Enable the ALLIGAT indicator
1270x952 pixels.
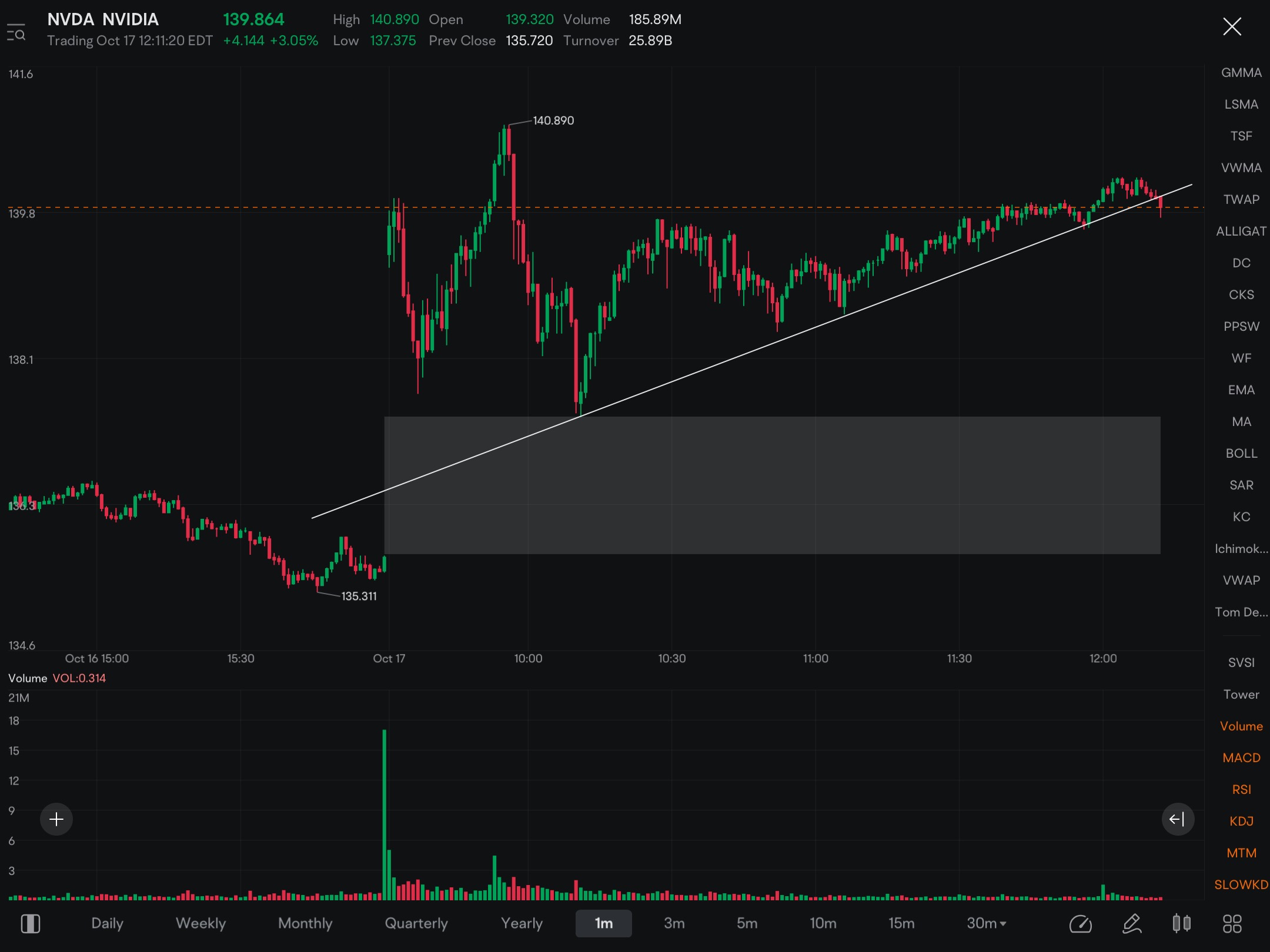click(1241, 232)
